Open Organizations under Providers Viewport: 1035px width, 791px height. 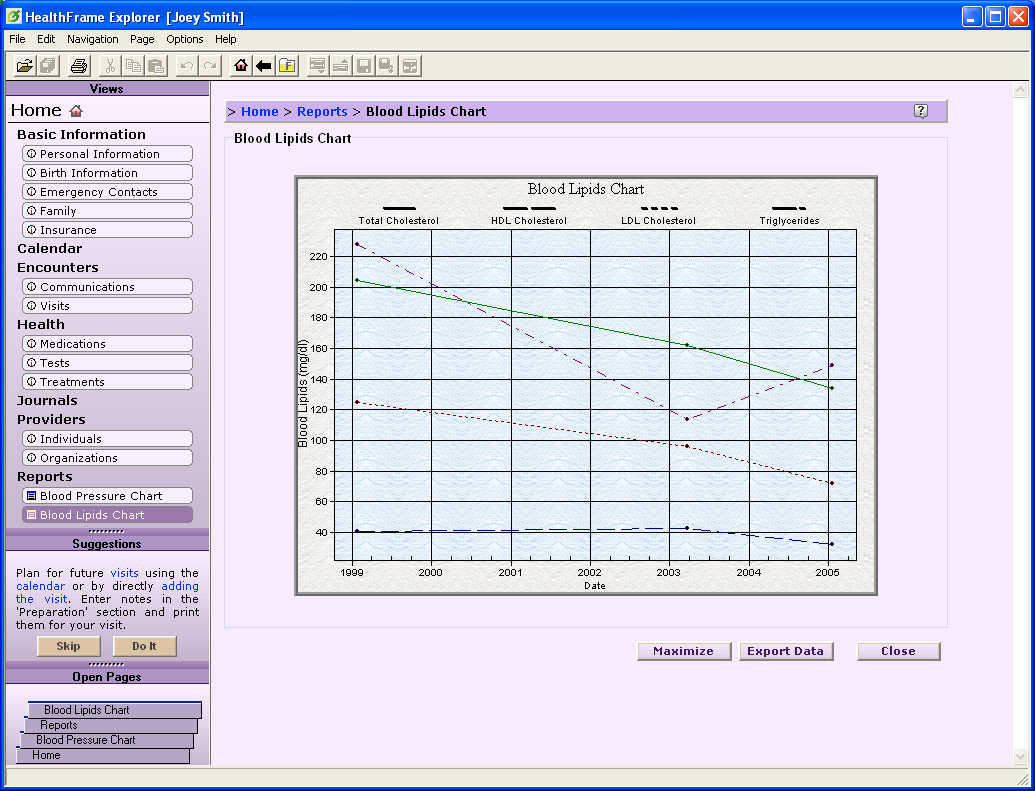(108, 458)
